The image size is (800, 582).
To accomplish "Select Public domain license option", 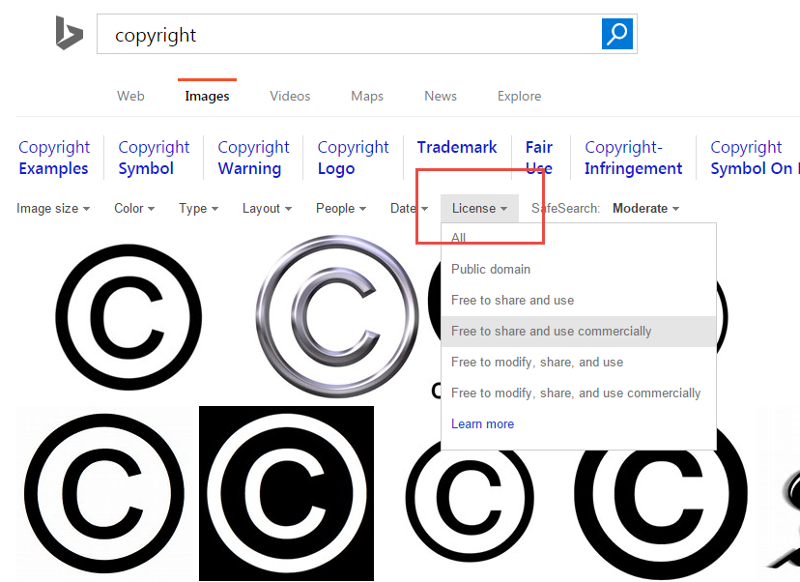I will (491, 269).
